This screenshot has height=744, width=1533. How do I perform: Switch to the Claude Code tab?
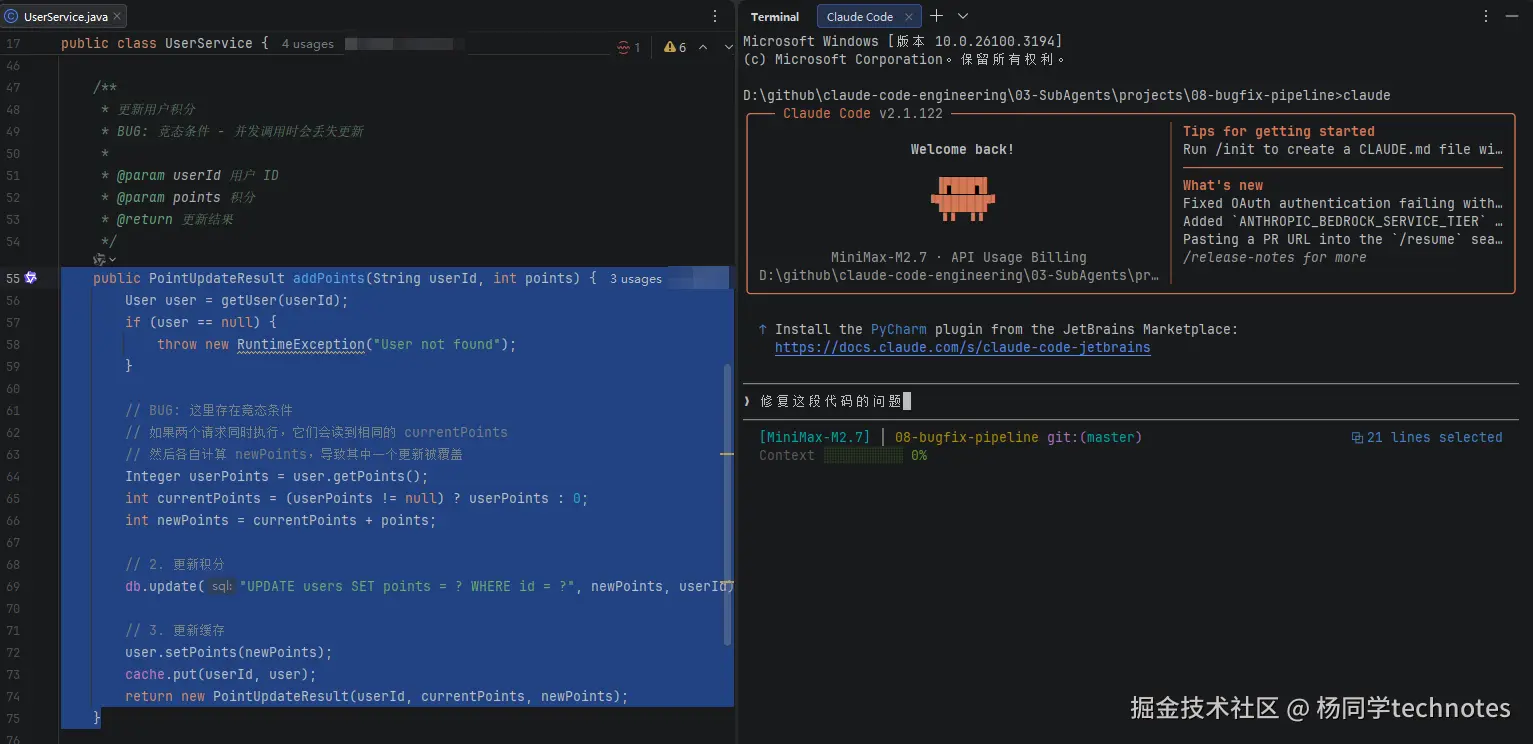pos(860,17)
